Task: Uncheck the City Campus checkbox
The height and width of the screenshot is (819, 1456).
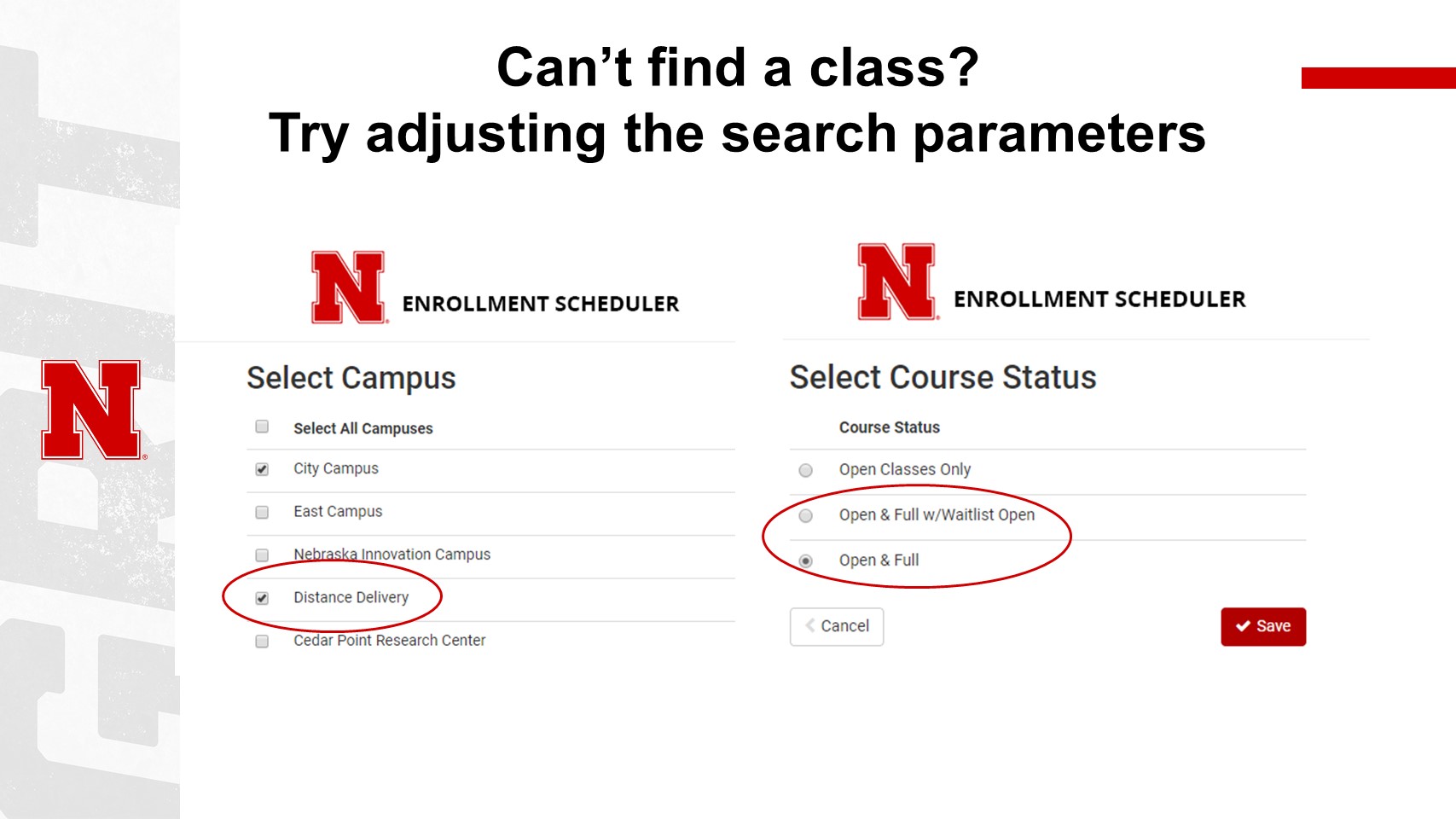Action: click(262, 469)
